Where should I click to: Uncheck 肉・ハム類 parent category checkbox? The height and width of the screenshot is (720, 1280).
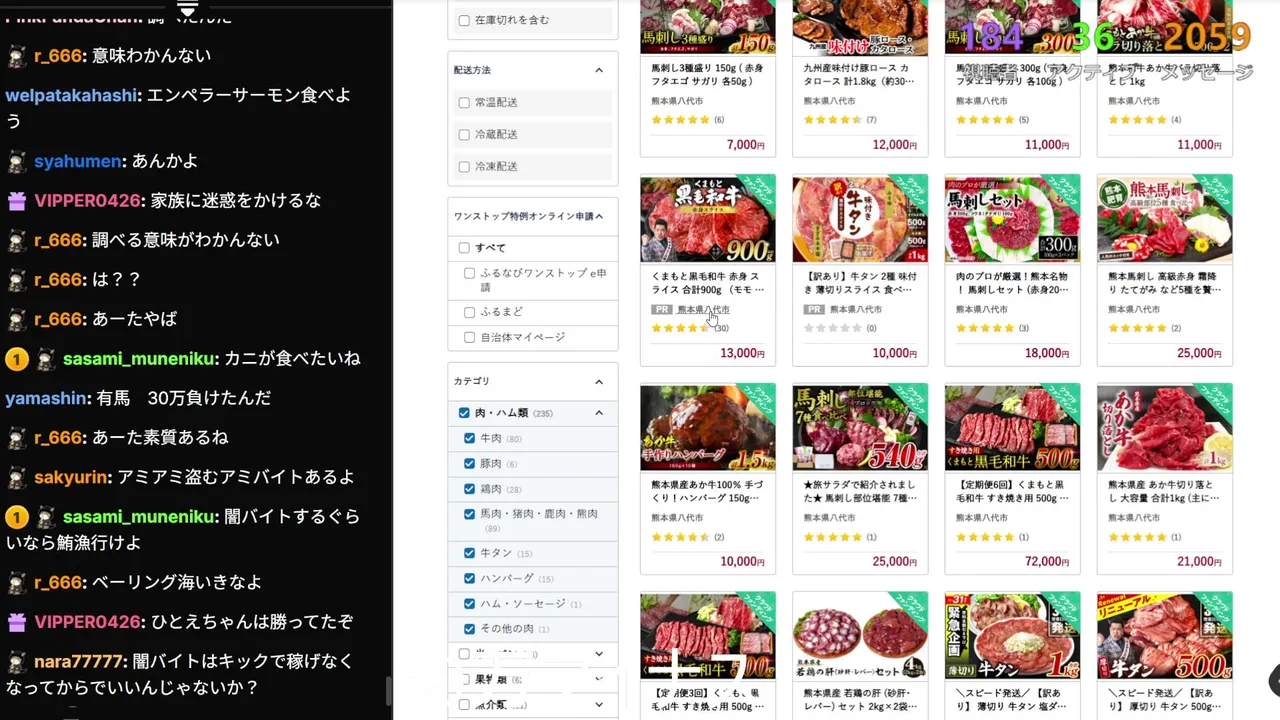(x=464, y=413)
